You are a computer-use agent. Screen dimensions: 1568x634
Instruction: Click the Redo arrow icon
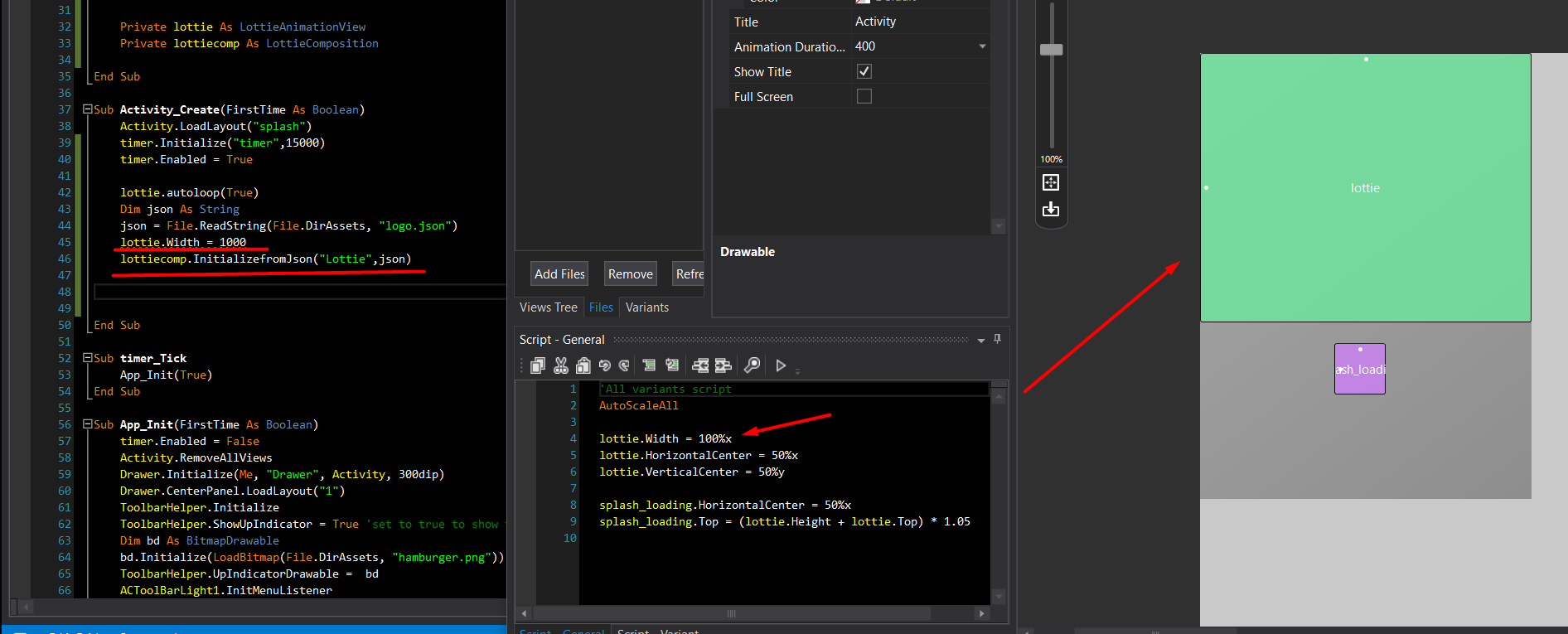624,365
